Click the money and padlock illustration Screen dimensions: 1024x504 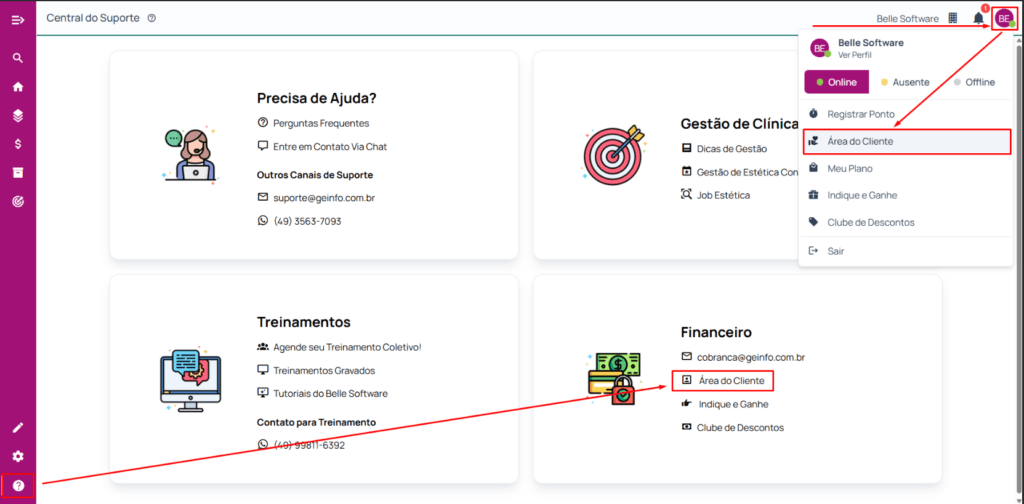pos(614,379)
